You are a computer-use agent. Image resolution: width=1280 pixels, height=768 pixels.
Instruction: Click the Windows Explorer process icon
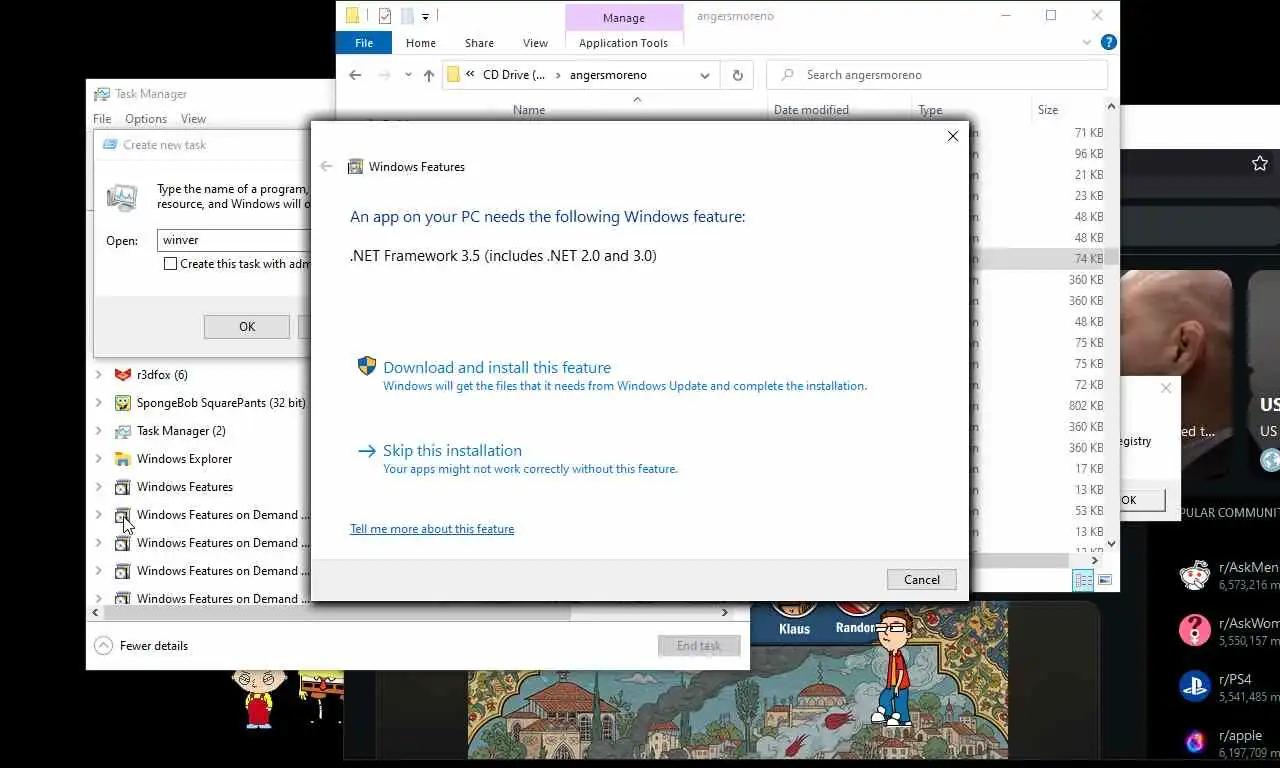(x=122, y=459)
